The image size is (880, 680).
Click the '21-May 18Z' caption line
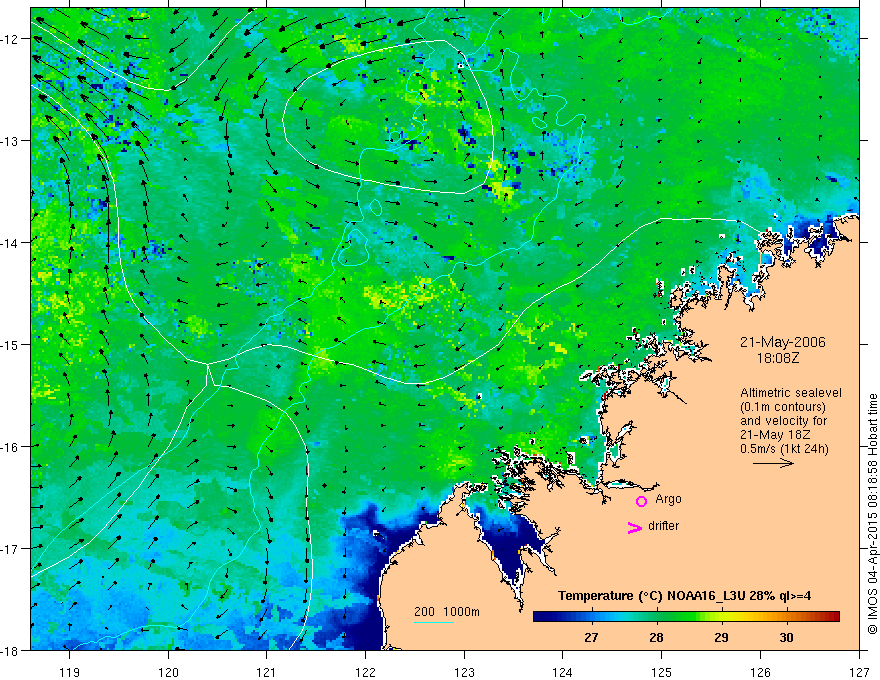pyautogui.click(x=775, y=435)
